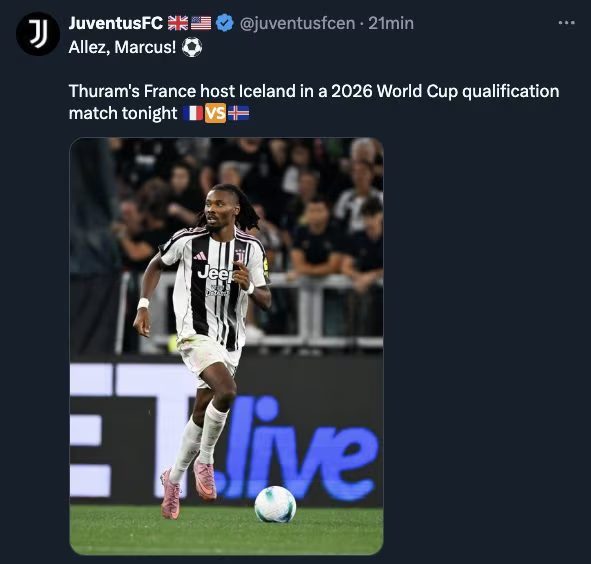This screenshot has height=564, width=591.
Task: Click the blue ".live" advertising board
Action: click(x=300, y=449)
